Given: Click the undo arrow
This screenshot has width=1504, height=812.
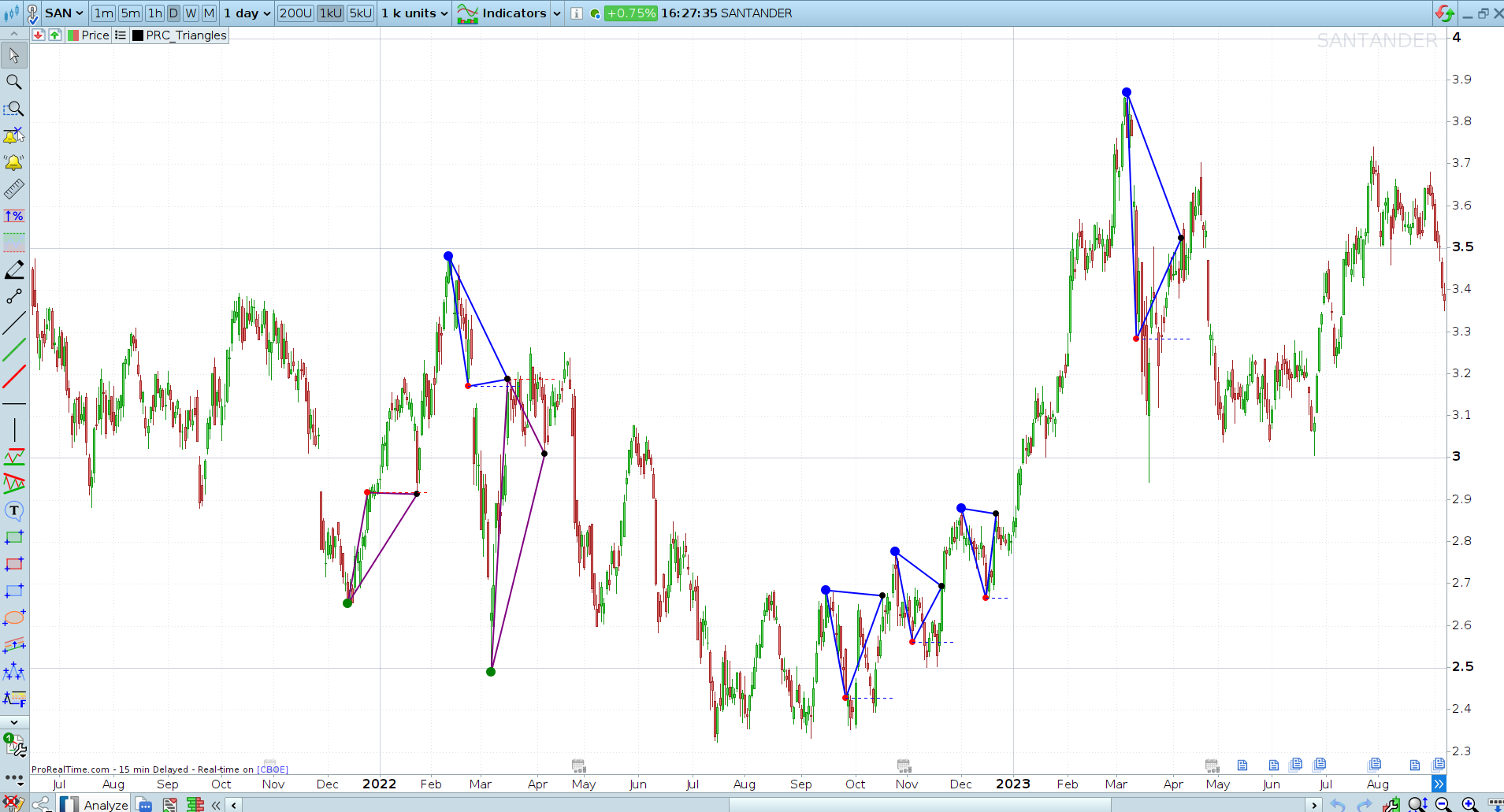Looking at the screenshot, I should (x=1337, y=804).
